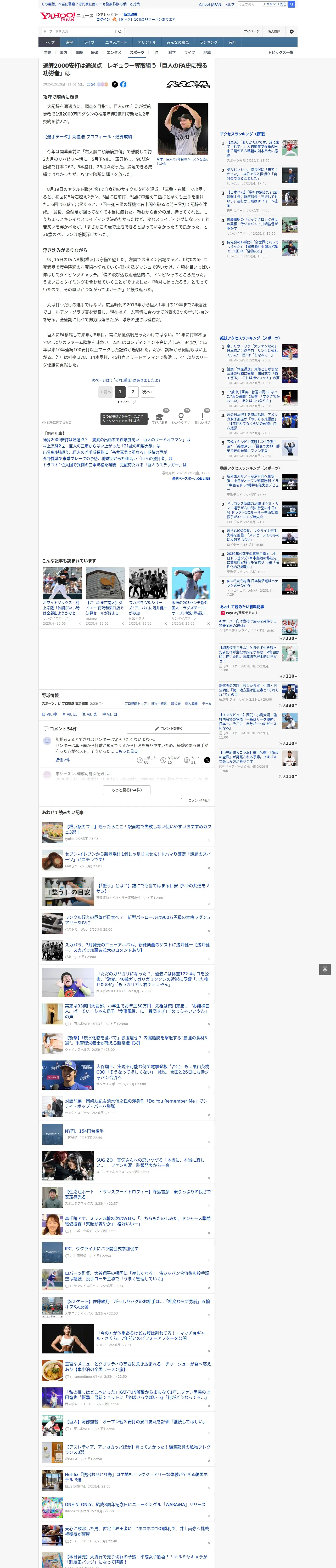Open the 有料 navigation tab

tap(232, 43)
